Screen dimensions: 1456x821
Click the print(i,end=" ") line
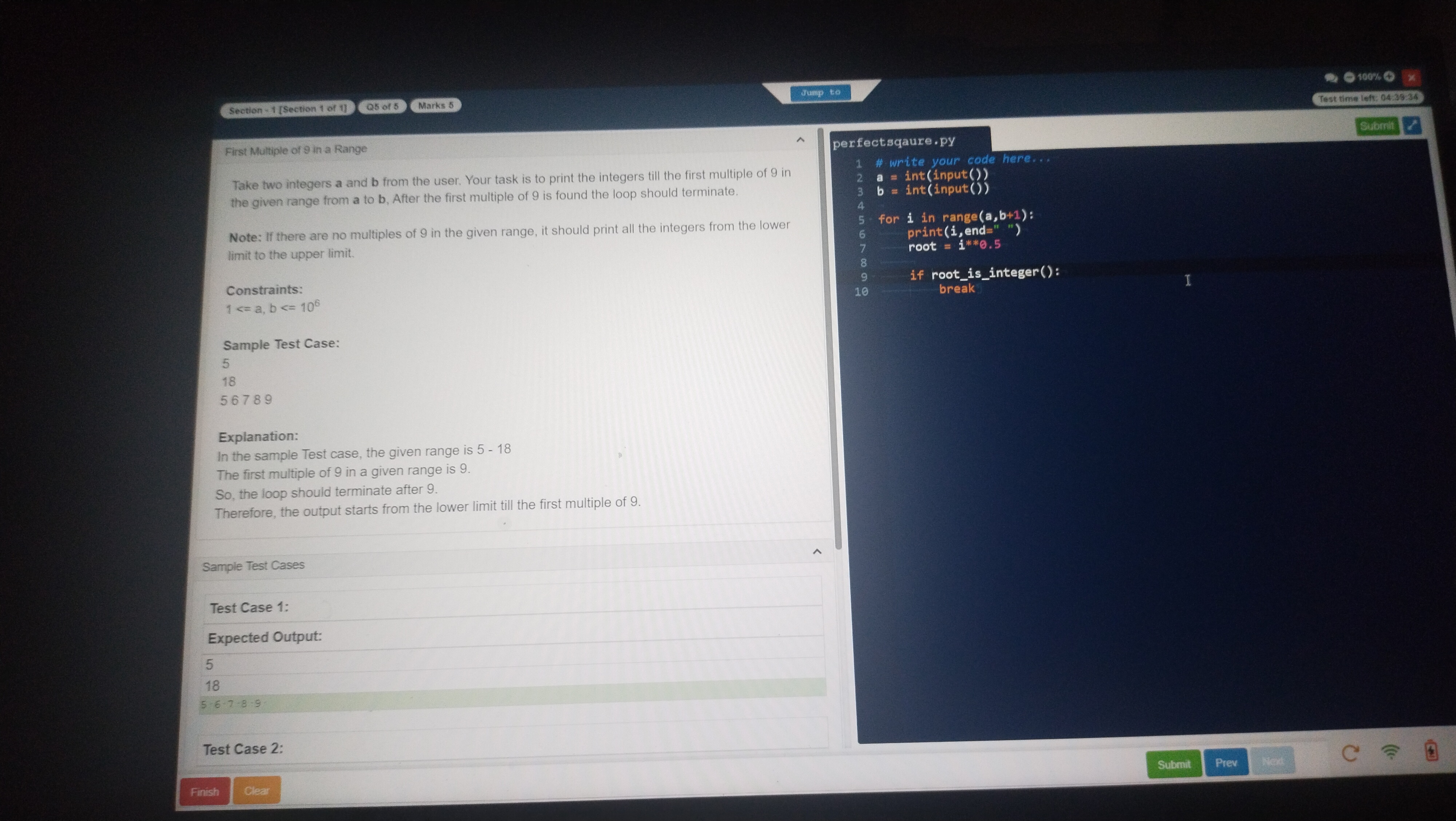pyautogui.click(x=964, y=231)
